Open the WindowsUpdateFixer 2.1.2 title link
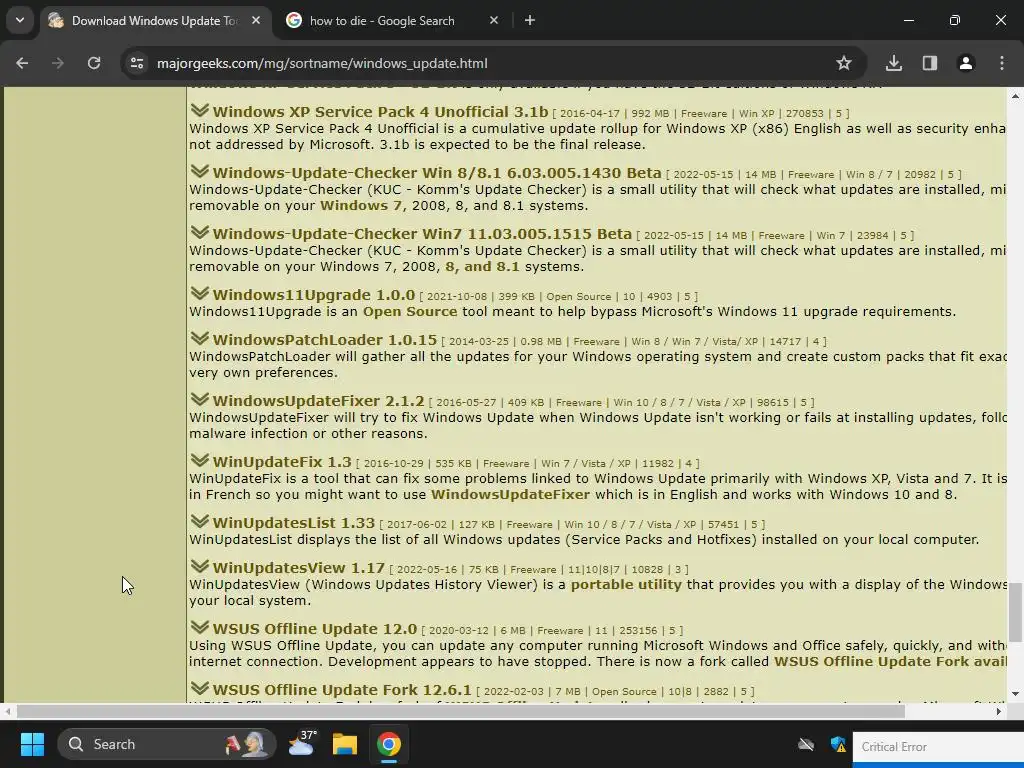Viewport: 1024px width, 768px height. click(x=318, y=401)
